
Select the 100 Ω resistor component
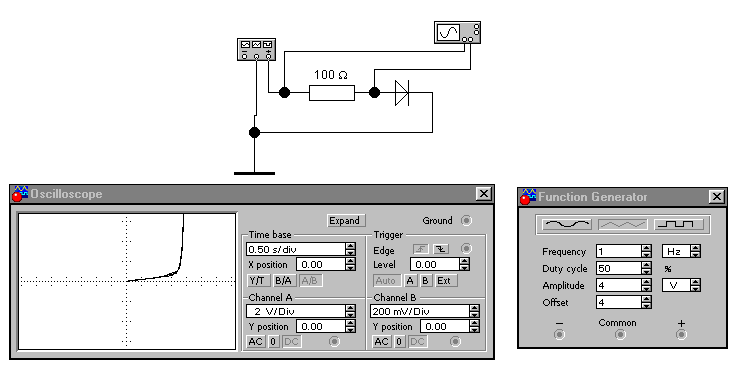point(332,93)
